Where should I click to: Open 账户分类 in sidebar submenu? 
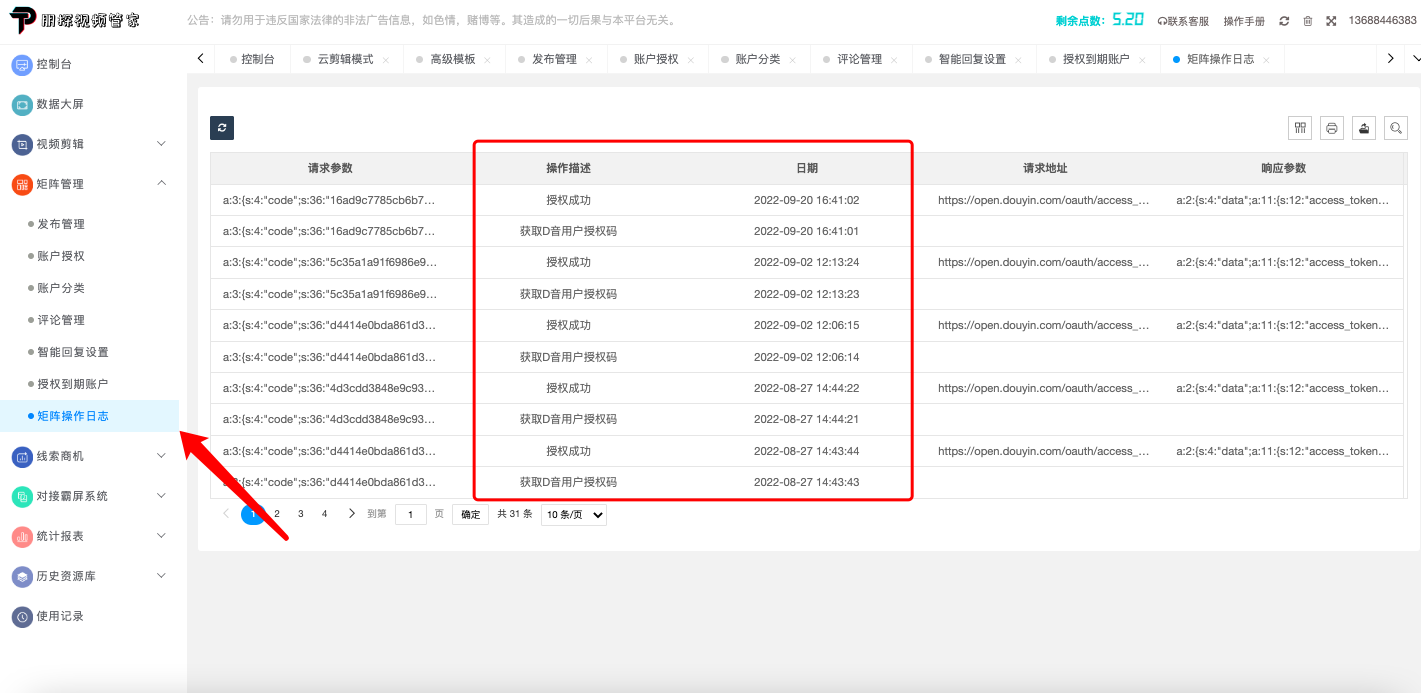coord(61,288)
